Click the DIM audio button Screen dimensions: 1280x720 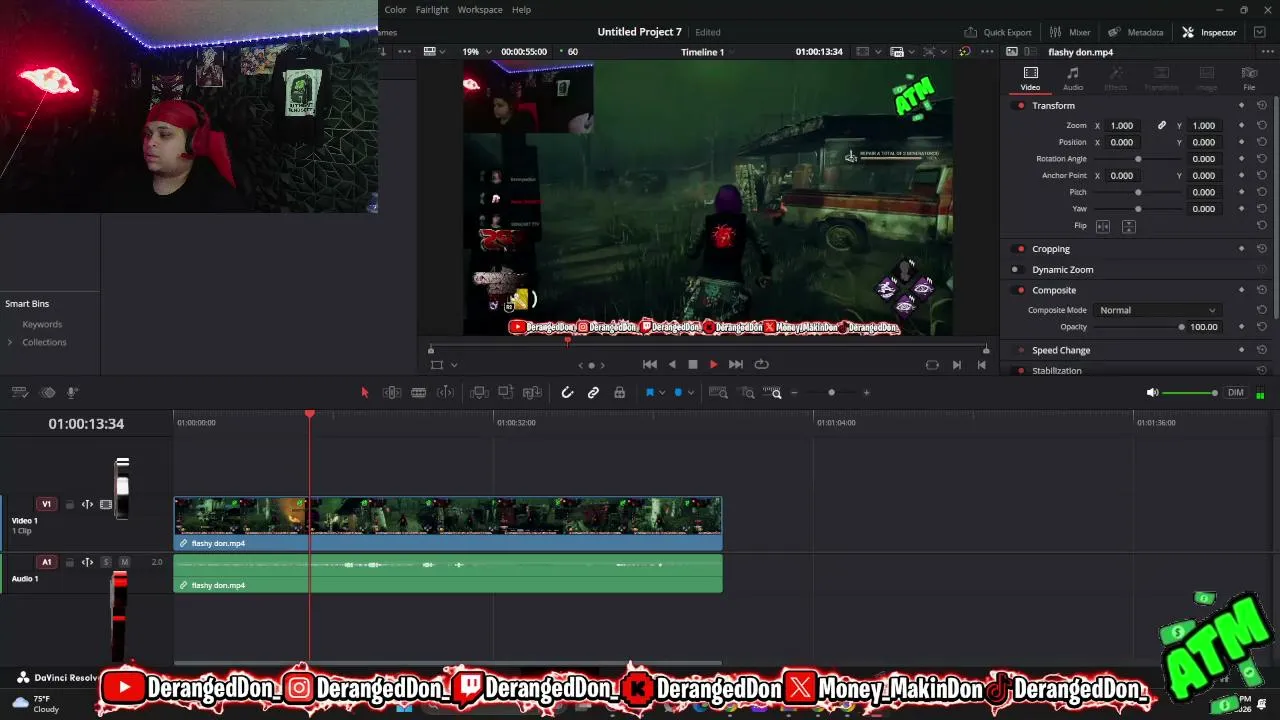coord(1236,393)
